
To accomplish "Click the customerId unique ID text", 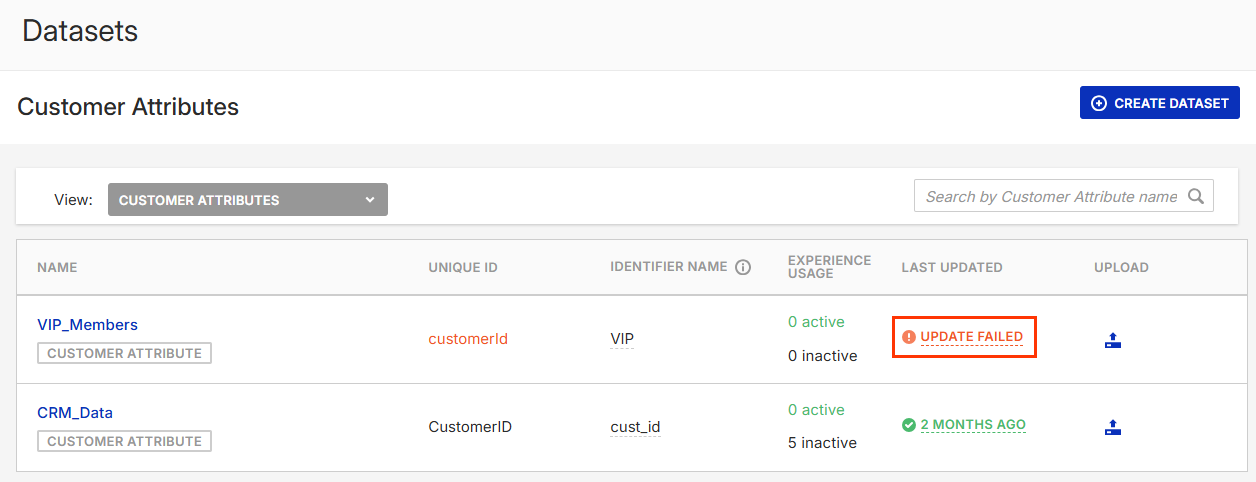I will (468, 339).
